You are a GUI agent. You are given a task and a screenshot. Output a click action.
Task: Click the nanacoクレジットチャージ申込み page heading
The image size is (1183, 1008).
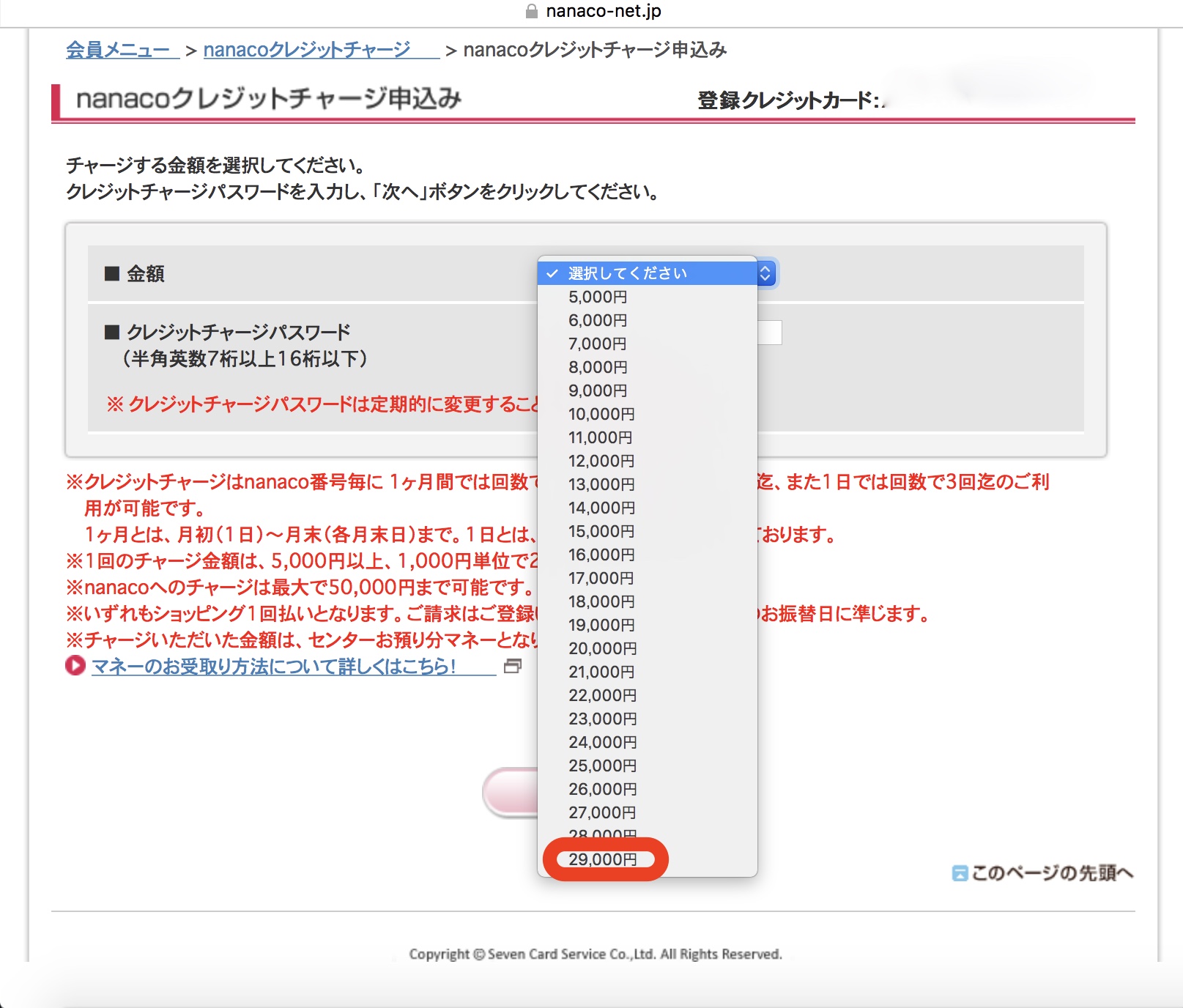pos(269,98)
